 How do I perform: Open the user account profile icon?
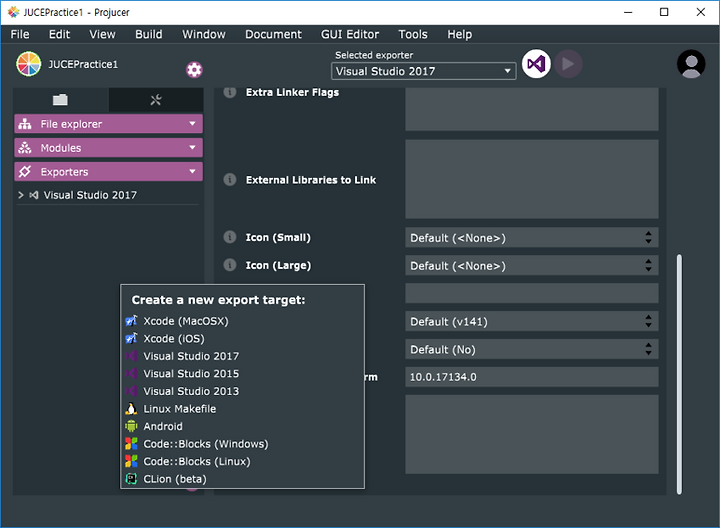click(691, 64)
